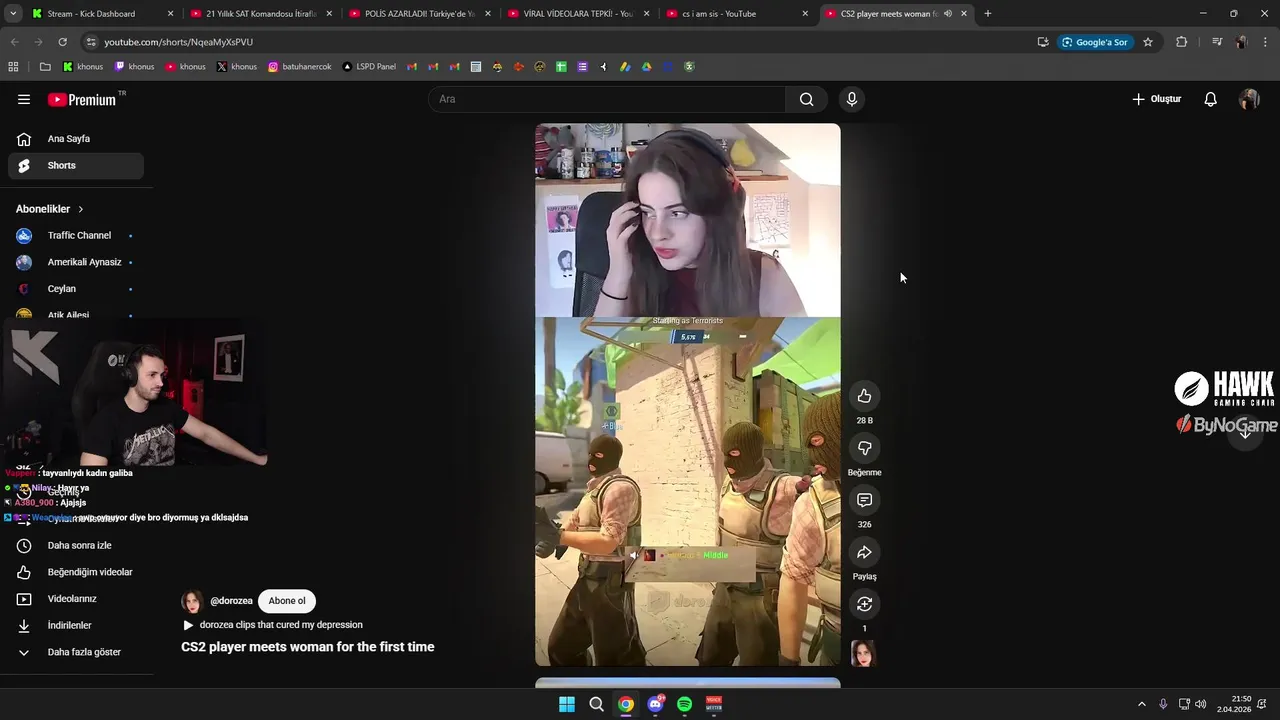Screen dimensions: 1280x720
Task: Open Windows Start menu
Action: [x=566, y=704]
